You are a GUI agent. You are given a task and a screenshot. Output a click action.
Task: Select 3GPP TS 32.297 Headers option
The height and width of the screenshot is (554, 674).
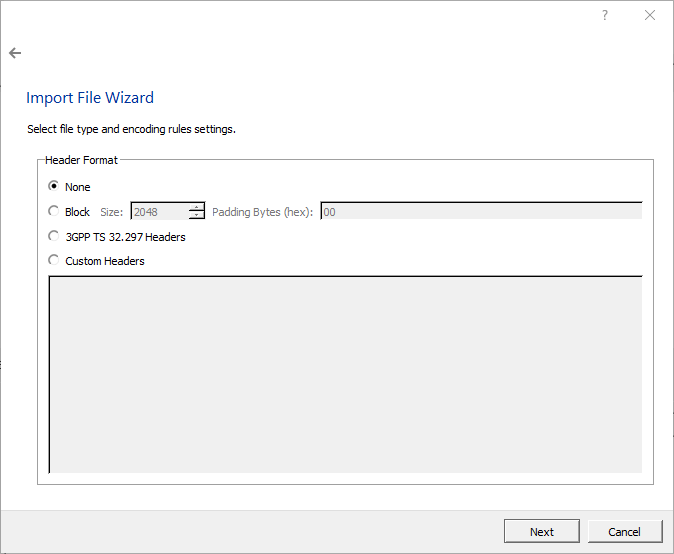pyautogui.click(x=54, y=237)
